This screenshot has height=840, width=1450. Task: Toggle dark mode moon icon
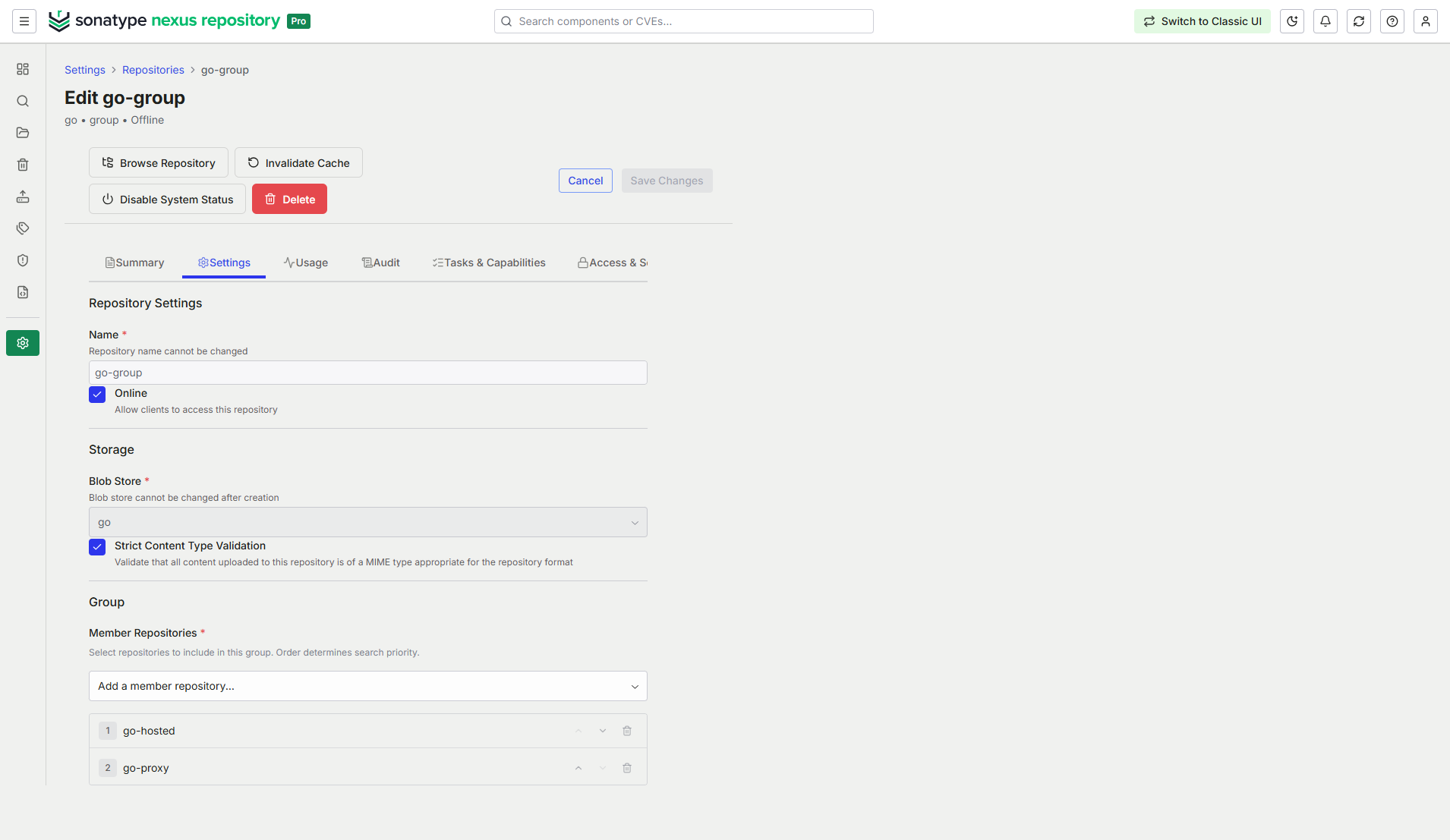[1292, 21]
